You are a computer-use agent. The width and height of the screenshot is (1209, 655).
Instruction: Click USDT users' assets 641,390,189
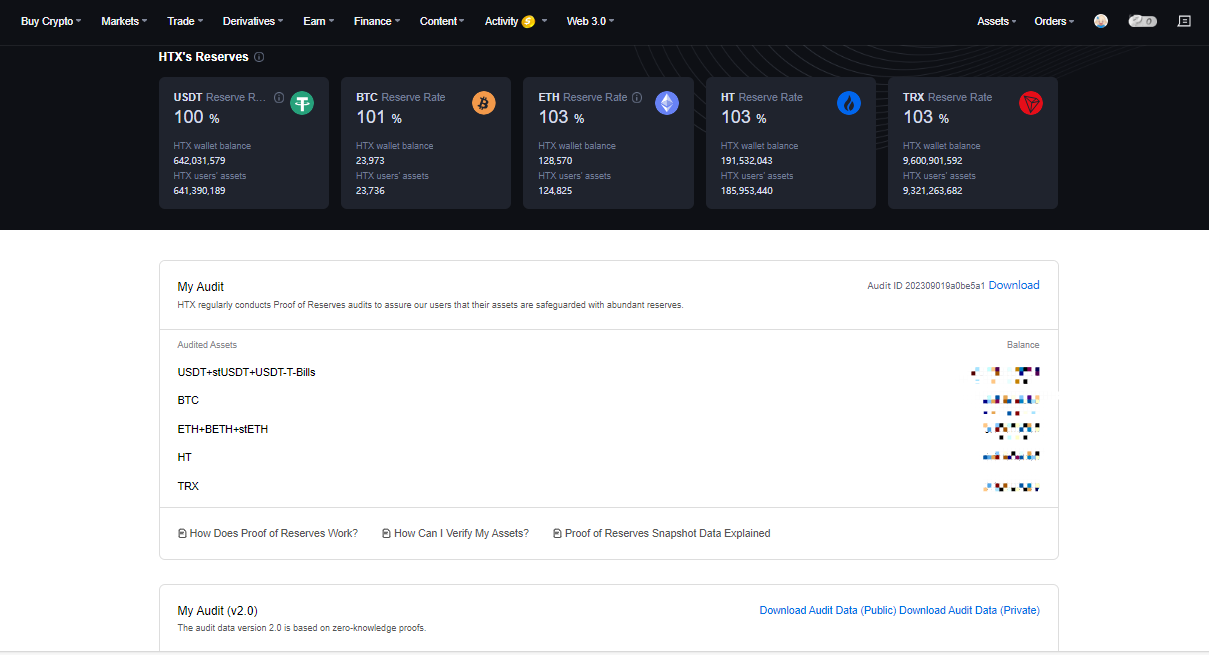199,190
